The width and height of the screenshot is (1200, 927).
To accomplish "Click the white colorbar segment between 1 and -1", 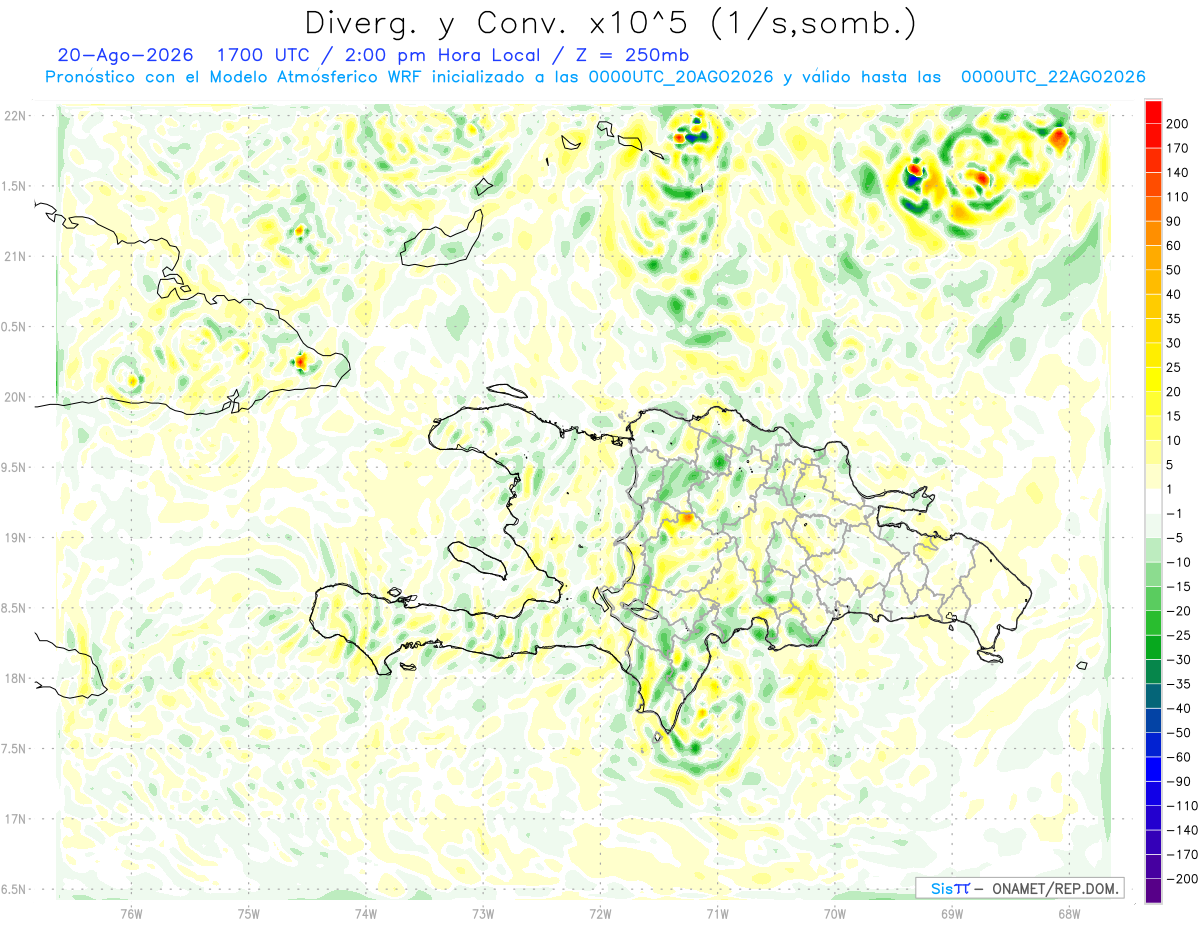I will 1153,502.
